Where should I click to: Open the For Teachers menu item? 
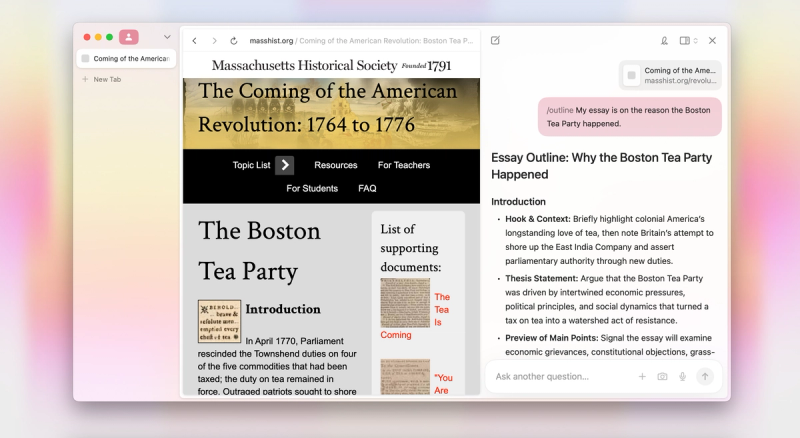coord(404,165)
